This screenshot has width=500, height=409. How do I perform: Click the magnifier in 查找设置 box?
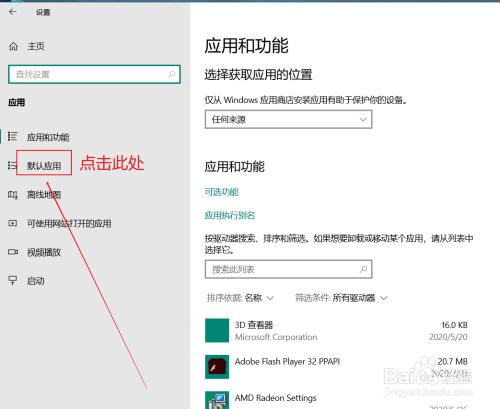pos(172,74)
